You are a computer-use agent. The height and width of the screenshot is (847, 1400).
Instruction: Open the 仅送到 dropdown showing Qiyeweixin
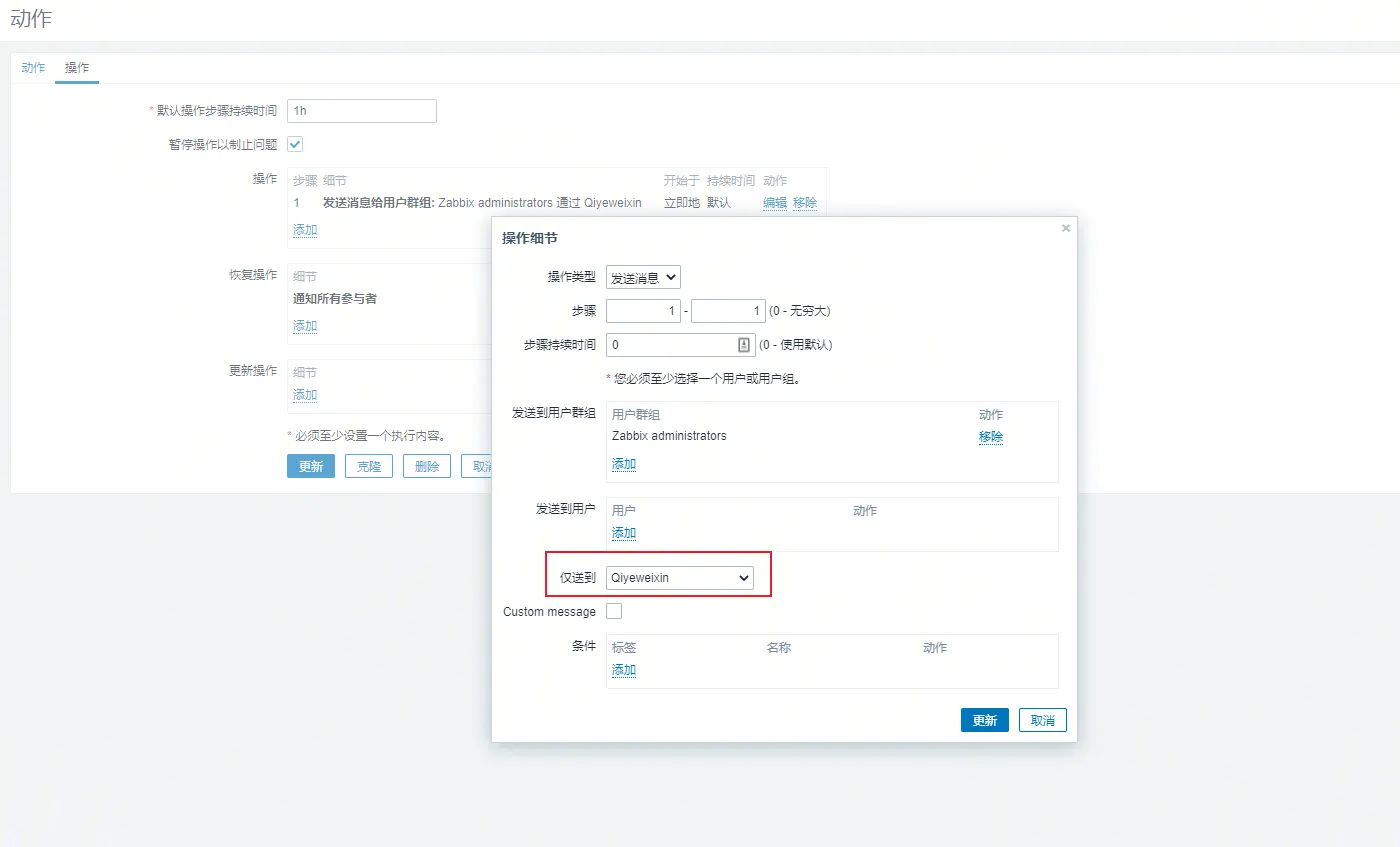[680, 578]
